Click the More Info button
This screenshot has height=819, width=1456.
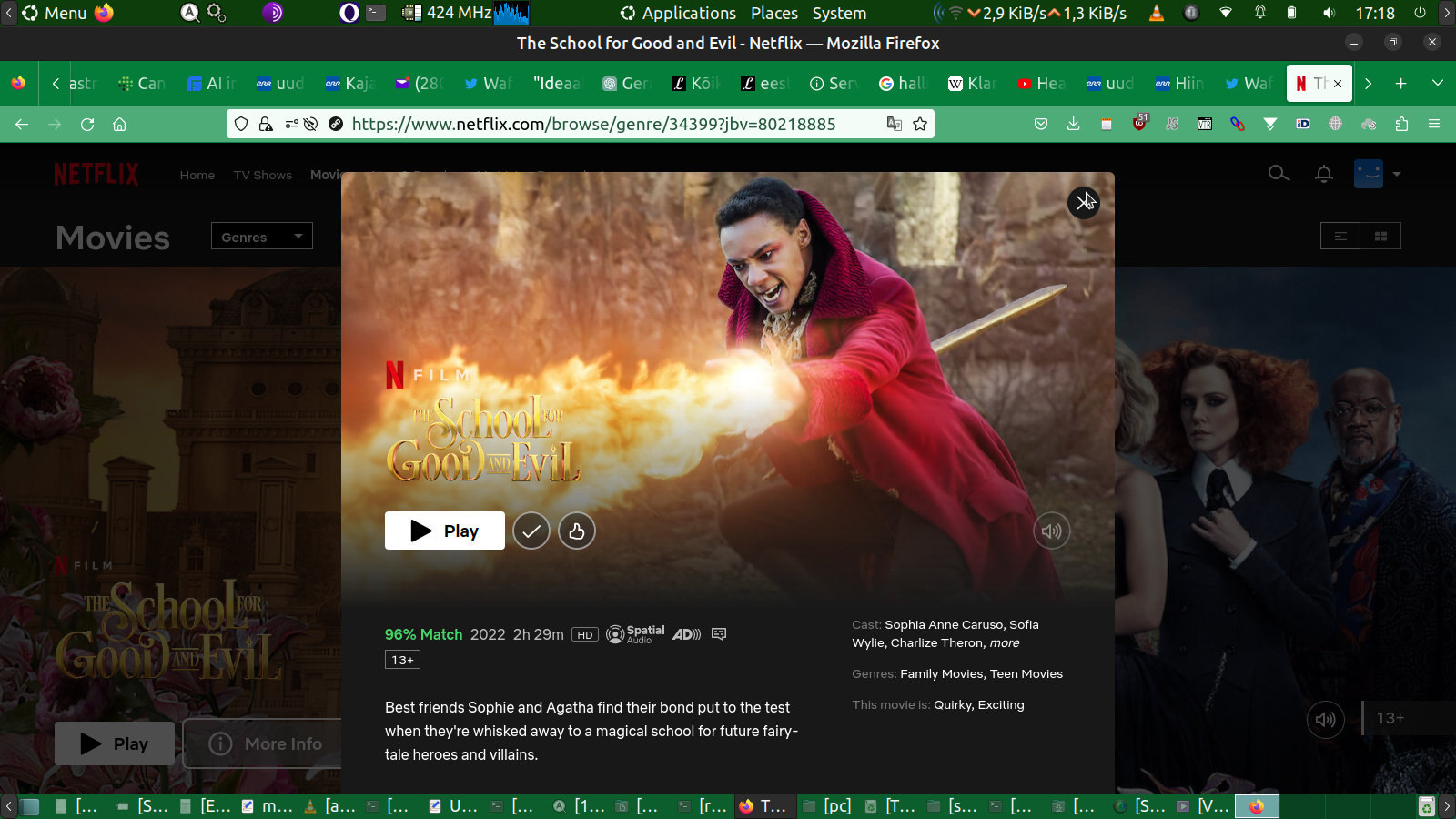pyautogui.click(x=263, y=743)
